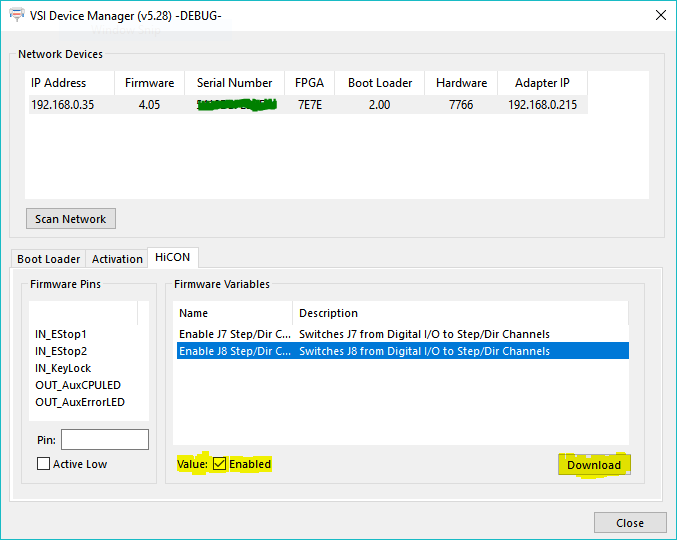Sort devices by IP Address column header
677x540 pixels.
tap(59, 83)
